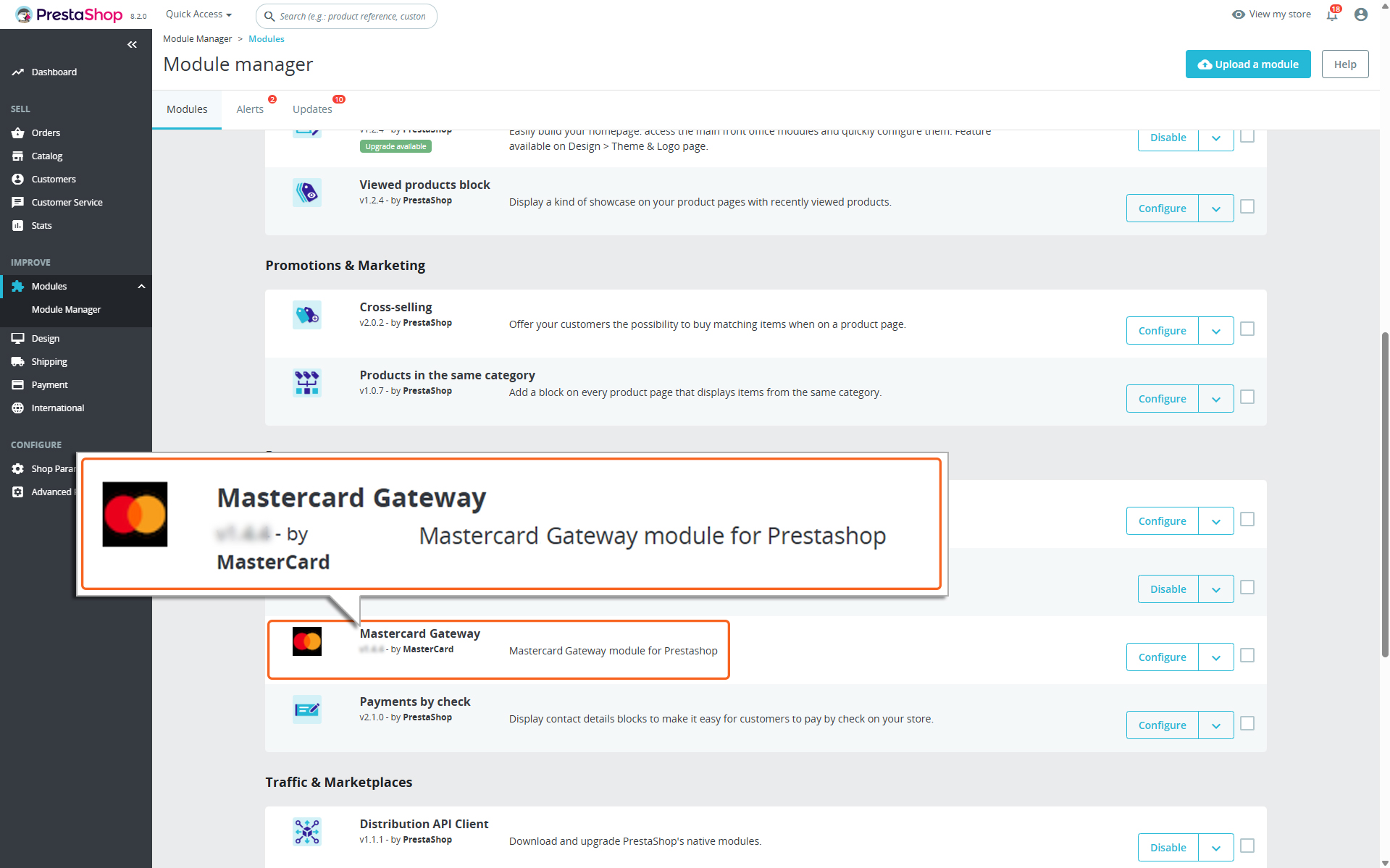
Task: Open Quick Access dropdown menu
Action: pos(198,14)
